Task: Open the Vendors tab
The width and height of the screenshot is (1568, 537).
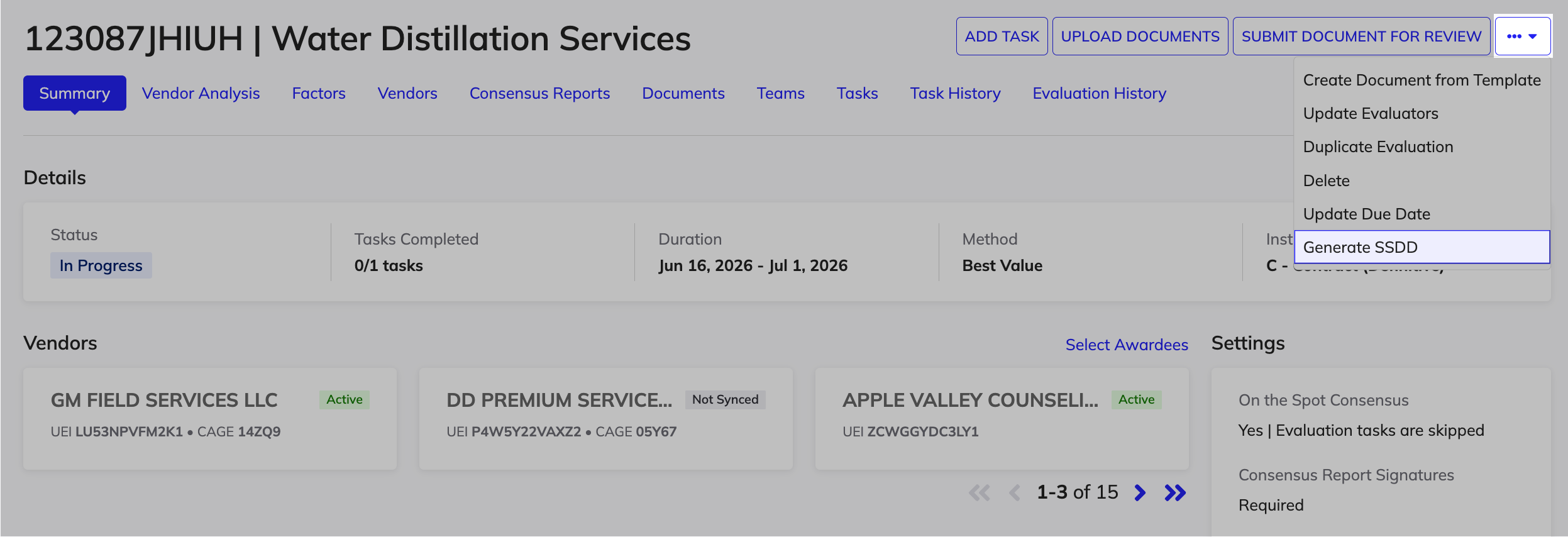Action: [407, 93]
